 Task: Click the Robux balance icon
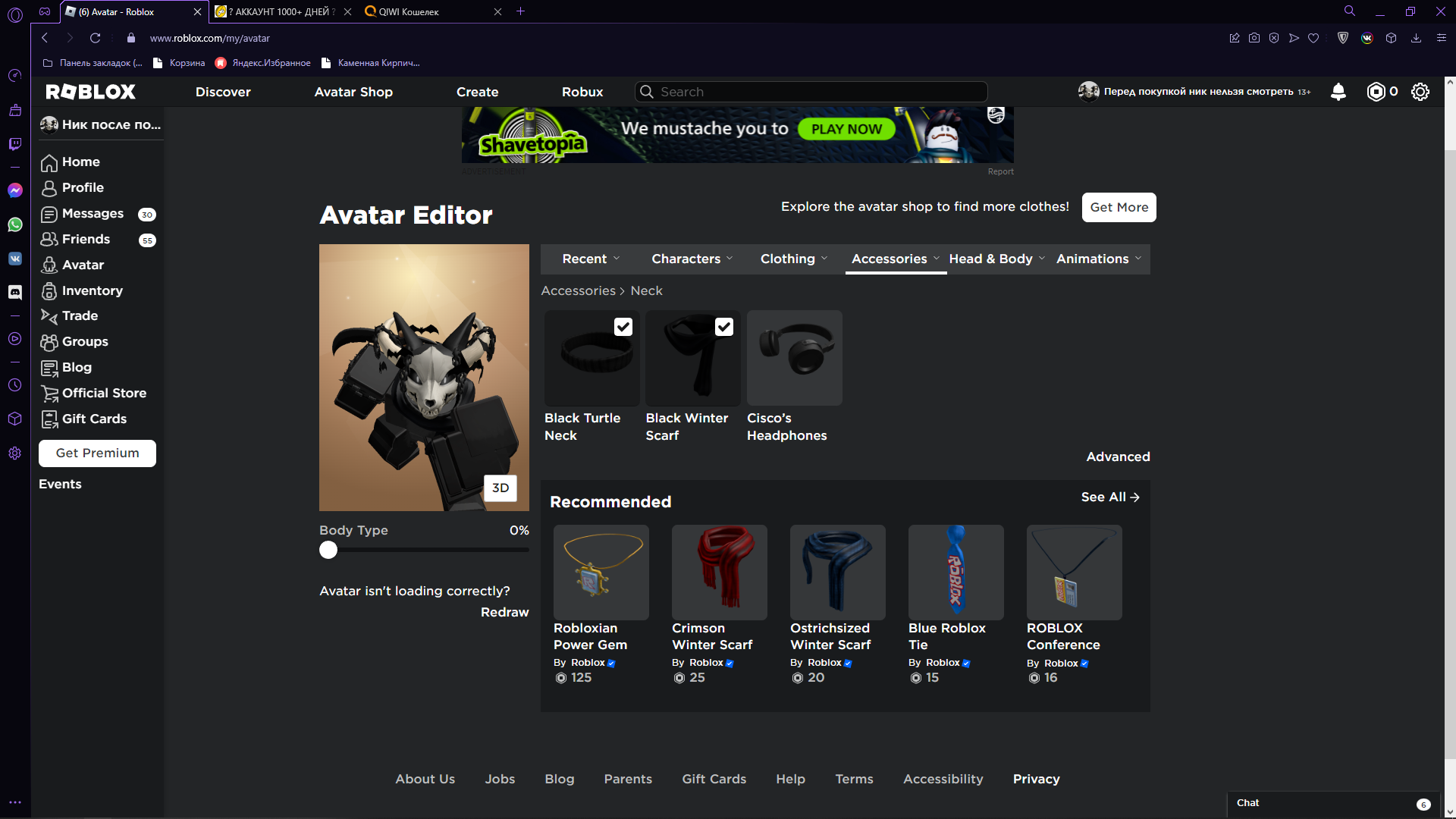[x=1376, y=92]
